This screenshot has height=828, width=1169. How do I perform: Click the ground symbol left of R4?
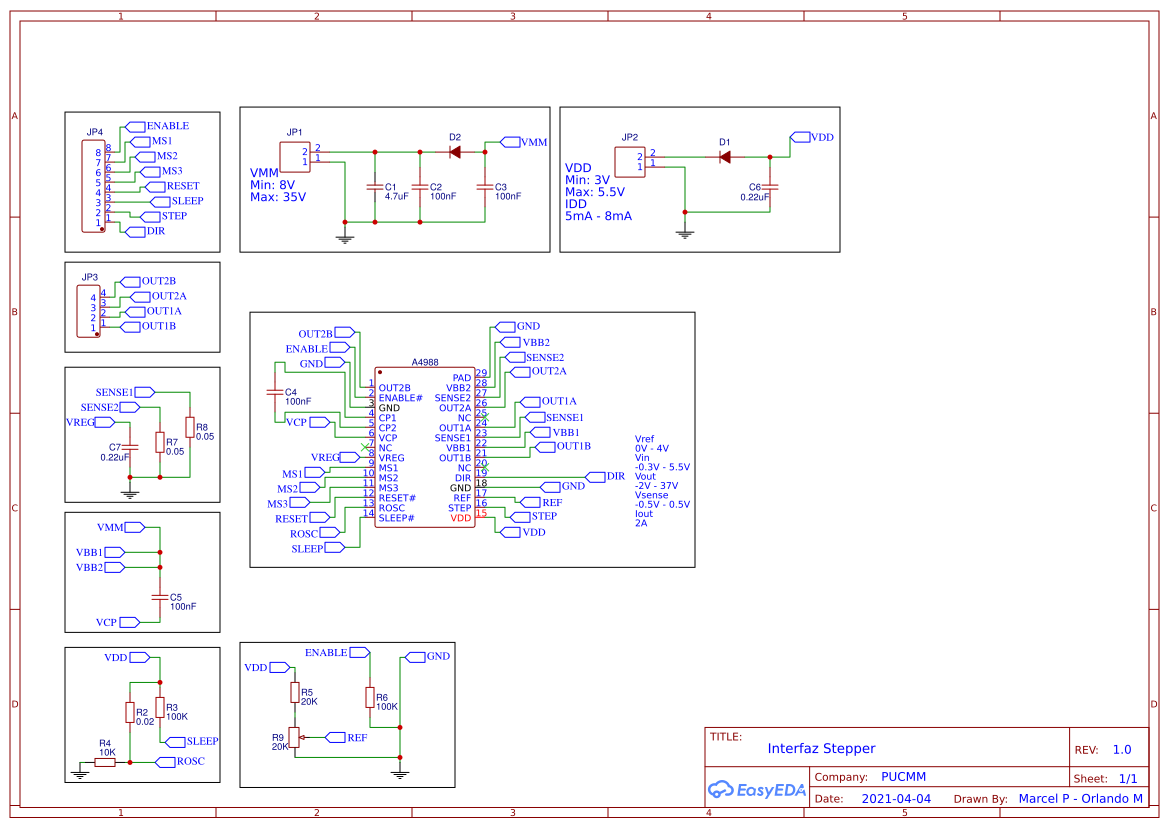coord(80,773)
